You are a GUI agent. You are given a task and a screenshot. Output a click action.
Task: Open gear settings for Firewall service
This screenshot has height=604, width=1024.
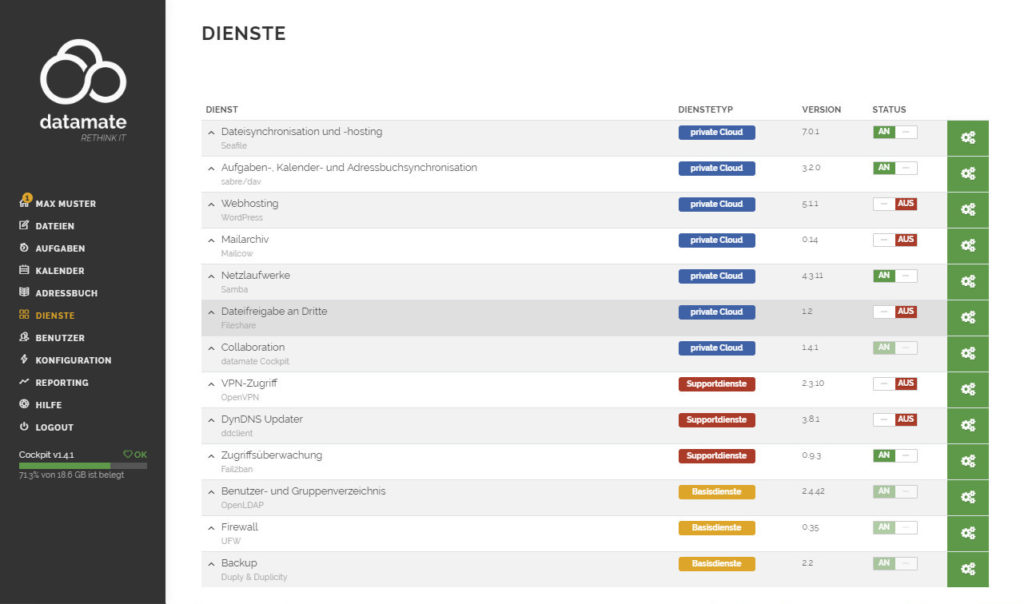(x=967, y=533)
